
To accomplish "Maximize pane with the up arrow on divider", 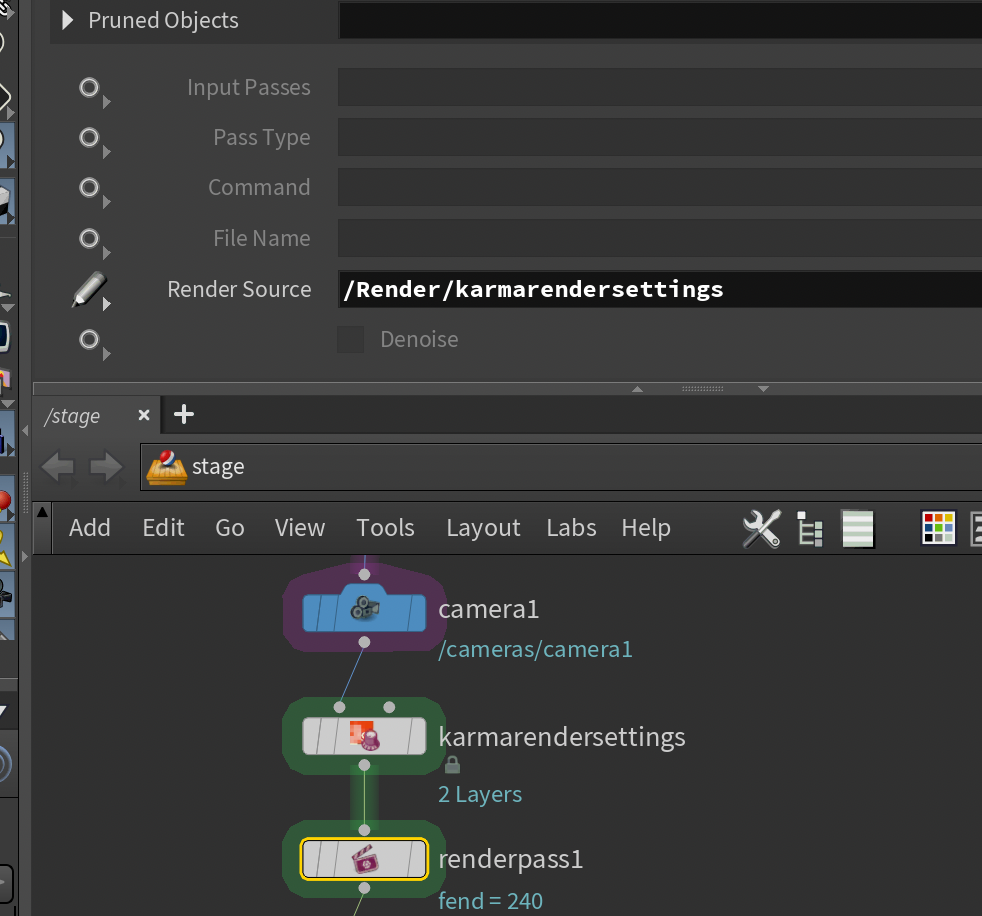I will (638, 389).
